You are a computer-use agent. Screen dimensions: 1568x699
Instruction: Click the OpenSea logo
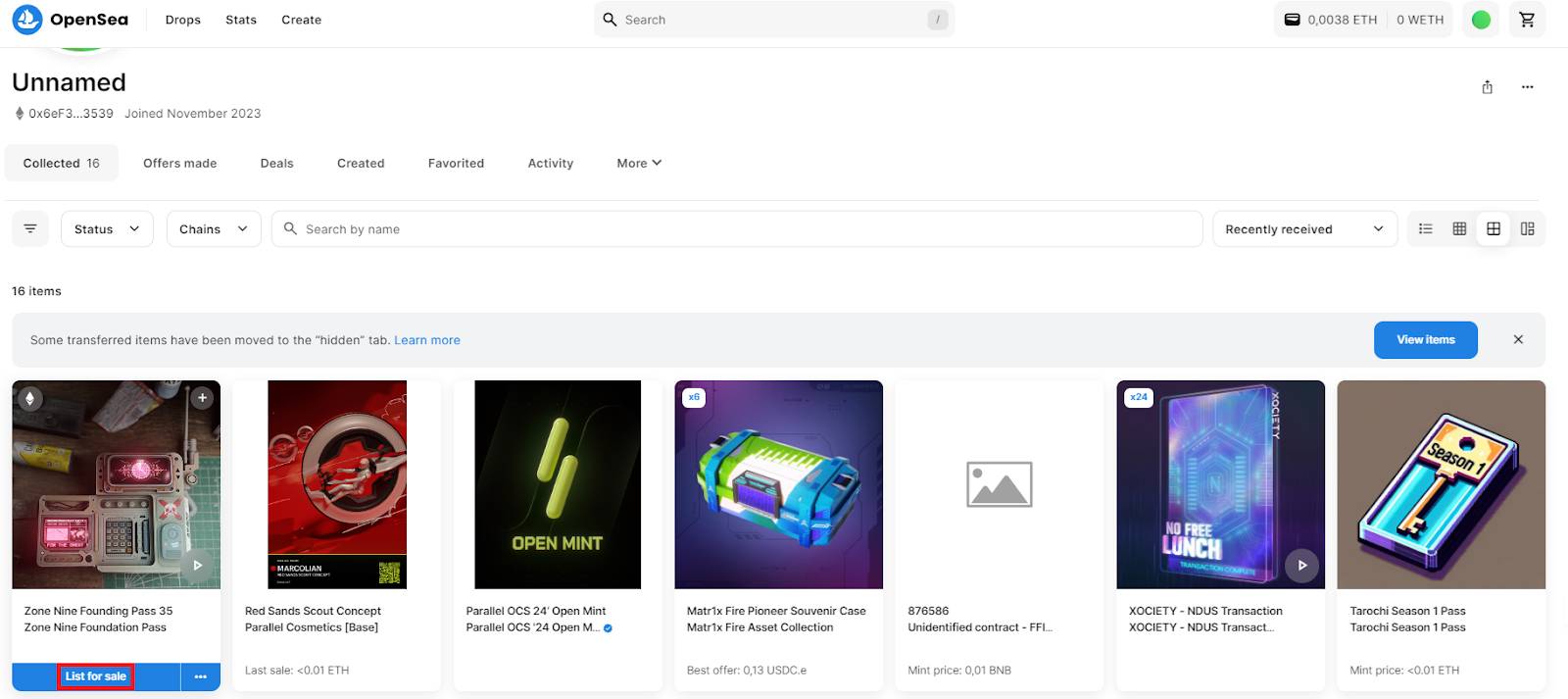(71, 20)
